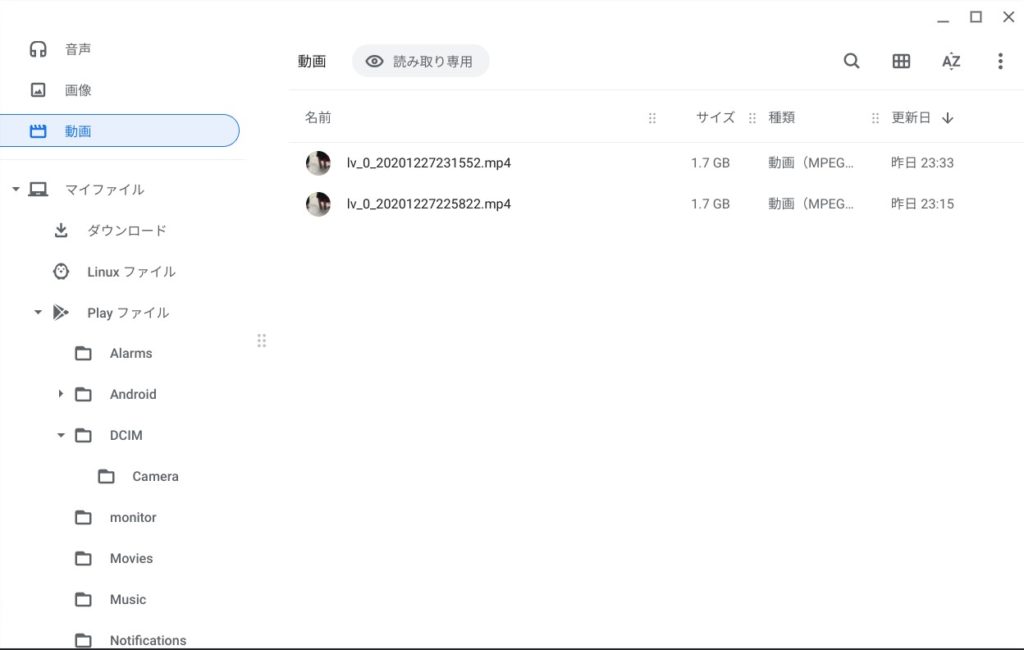Open the Movies folder text label

pyautogui.click(x=131, y=559)
